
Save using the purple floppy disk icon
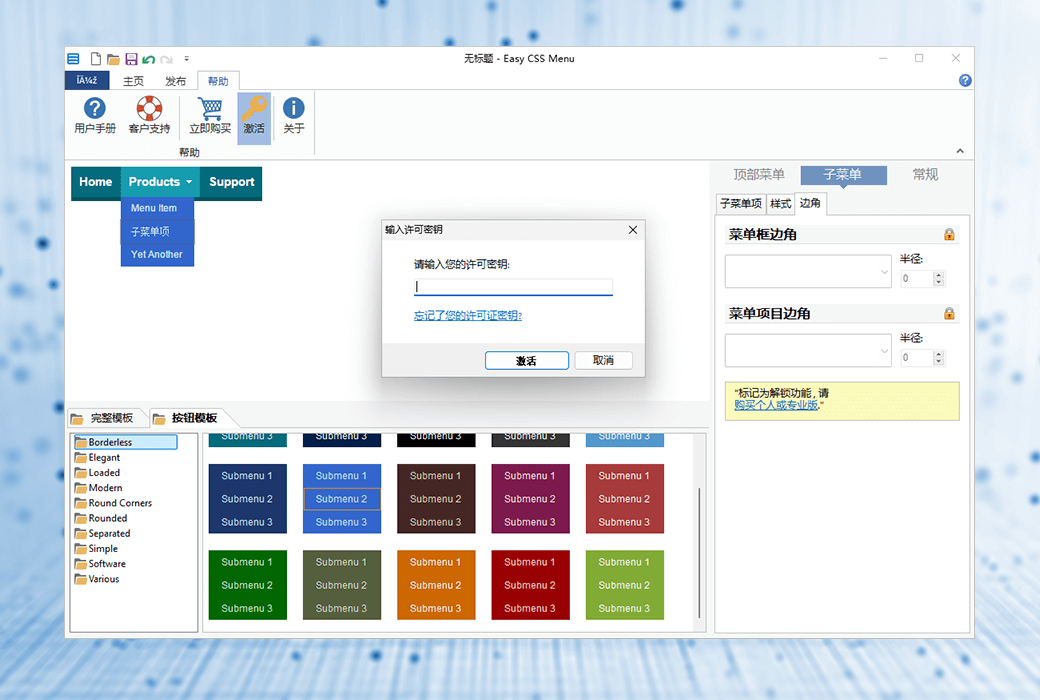[131, 59]
